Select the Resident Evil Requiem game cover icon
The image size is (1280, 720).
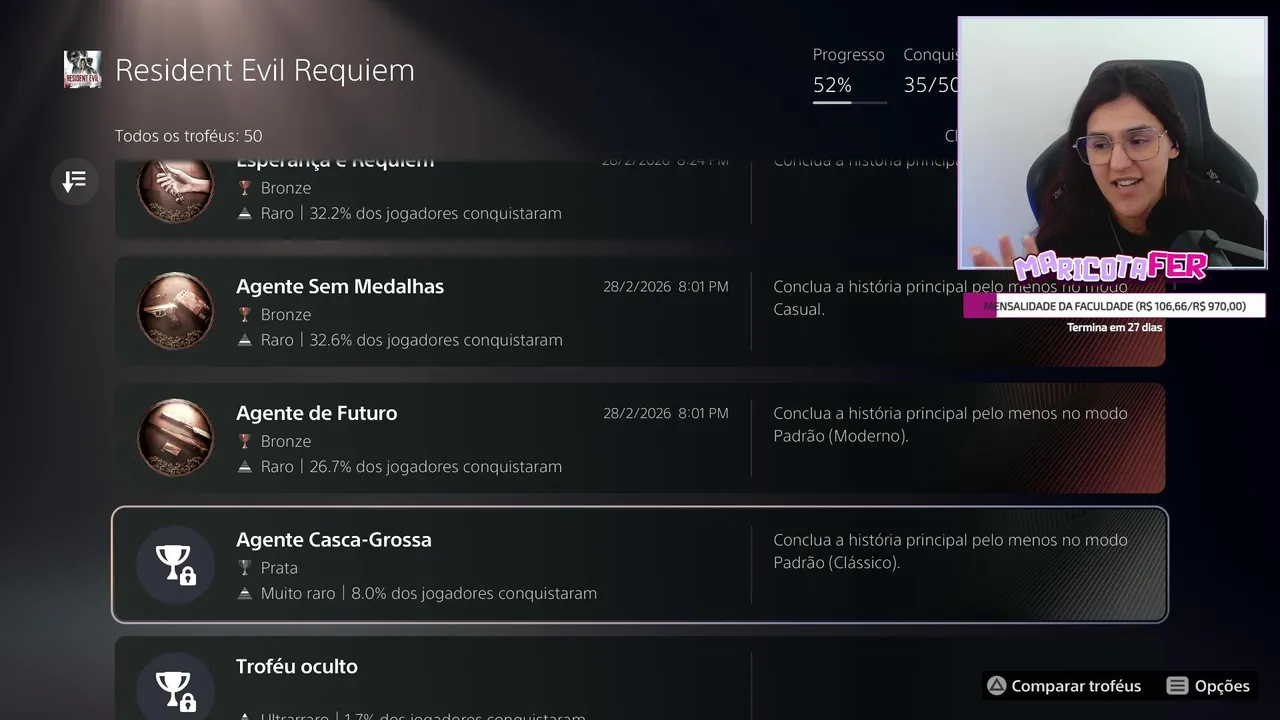[82, 69]
